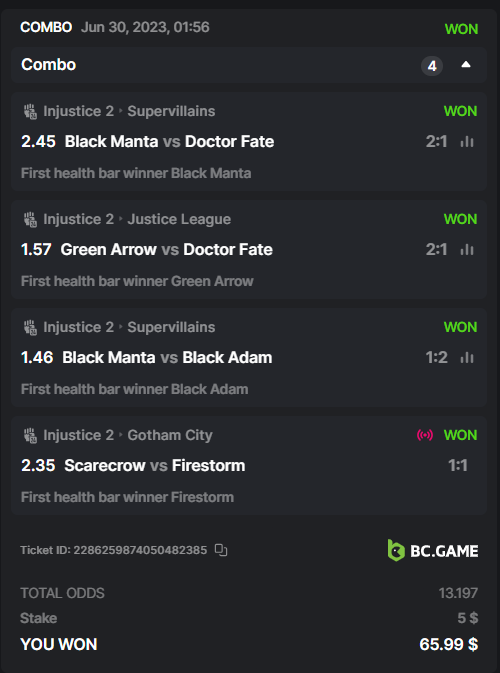Open the Justice League league link
This screenshot has height=673, width=500.
pyautogui.click(x=179, y=219)
